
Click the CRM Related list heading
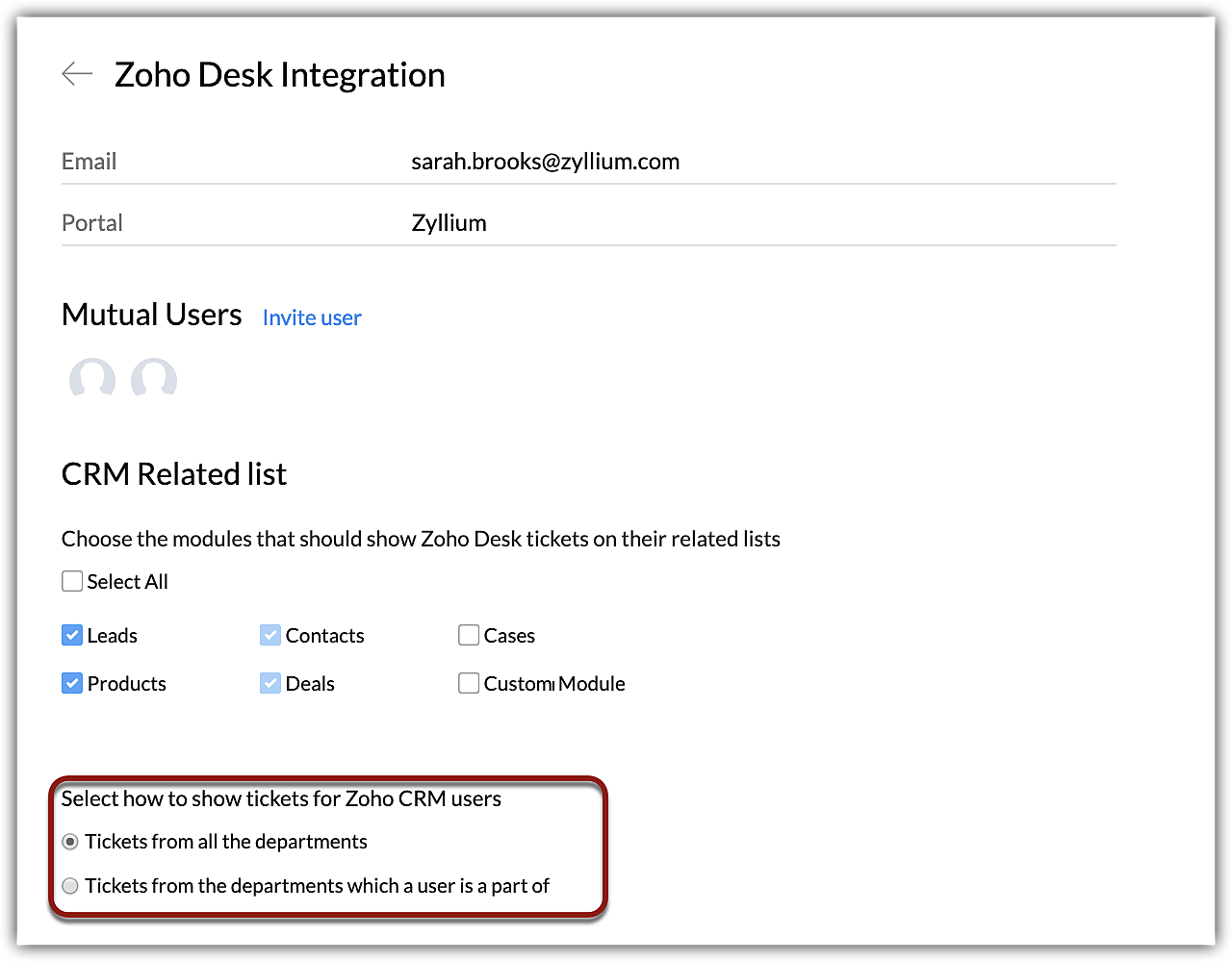[174, 474]
